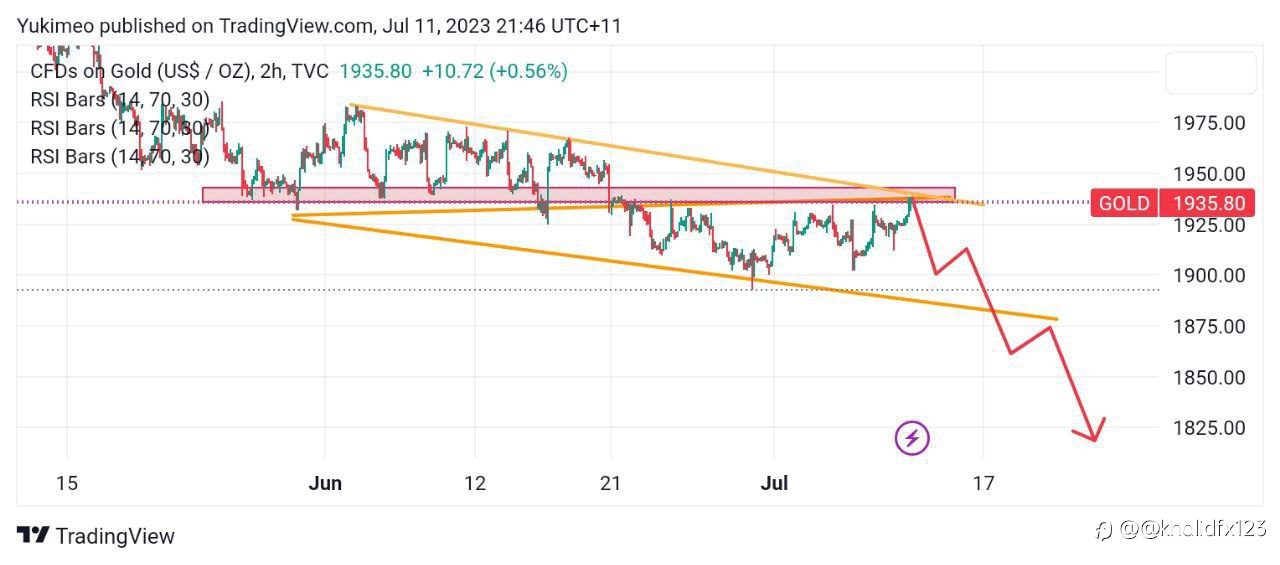Click the red arrowhead of projected path
The width and height of the screenshot is (1280, 565).
point(1090,429)
